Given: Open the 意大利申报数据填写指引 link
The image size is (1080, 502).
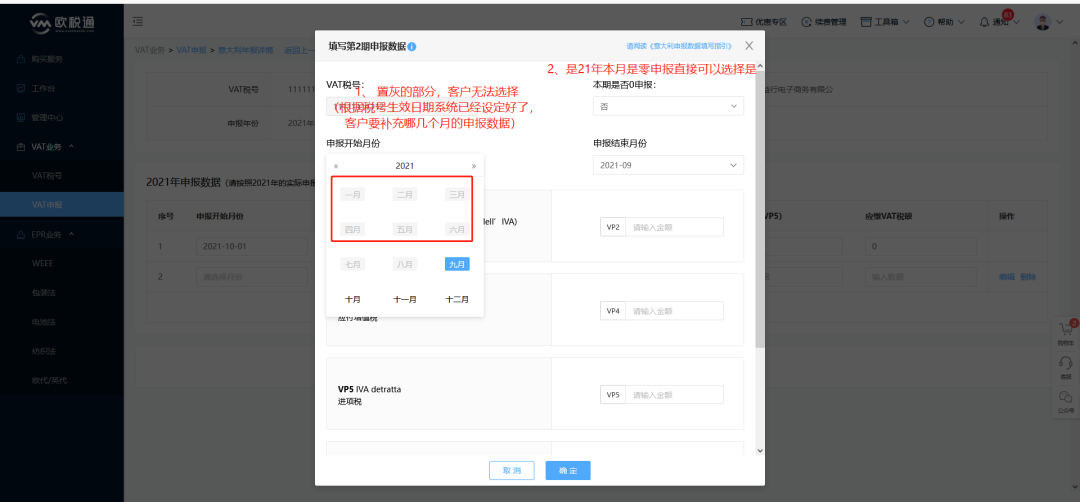Looking at the screenshot, I should pos(679,46).
